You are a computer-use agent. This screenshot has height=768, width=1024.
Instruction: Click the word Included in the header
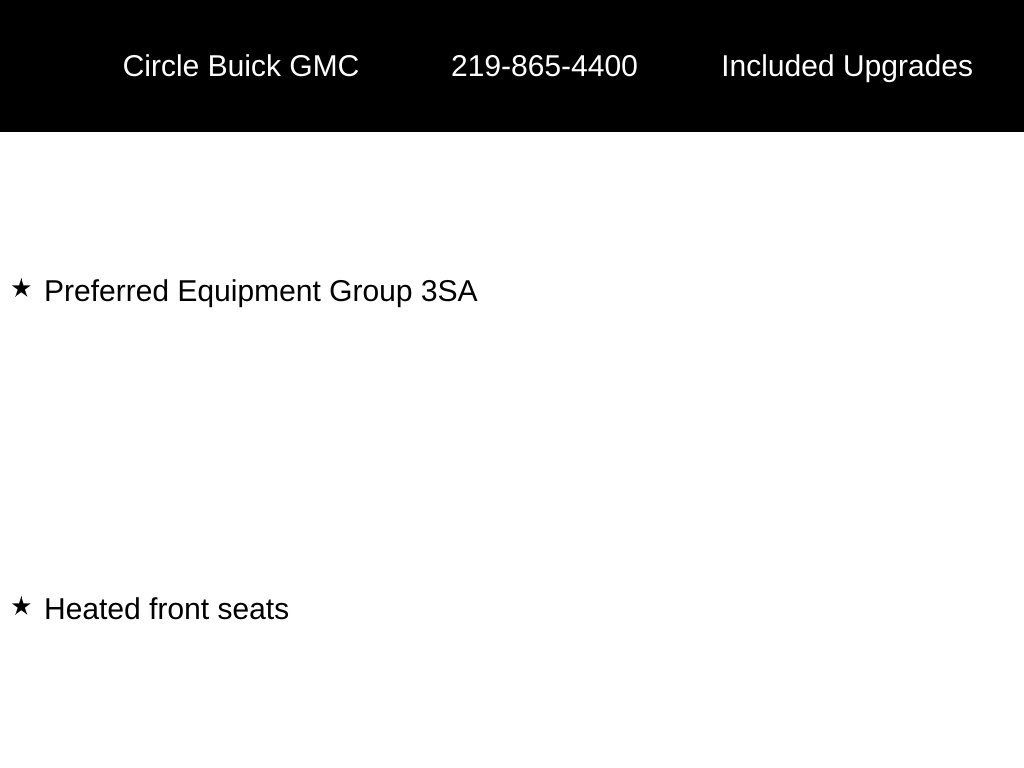point(778,66)
